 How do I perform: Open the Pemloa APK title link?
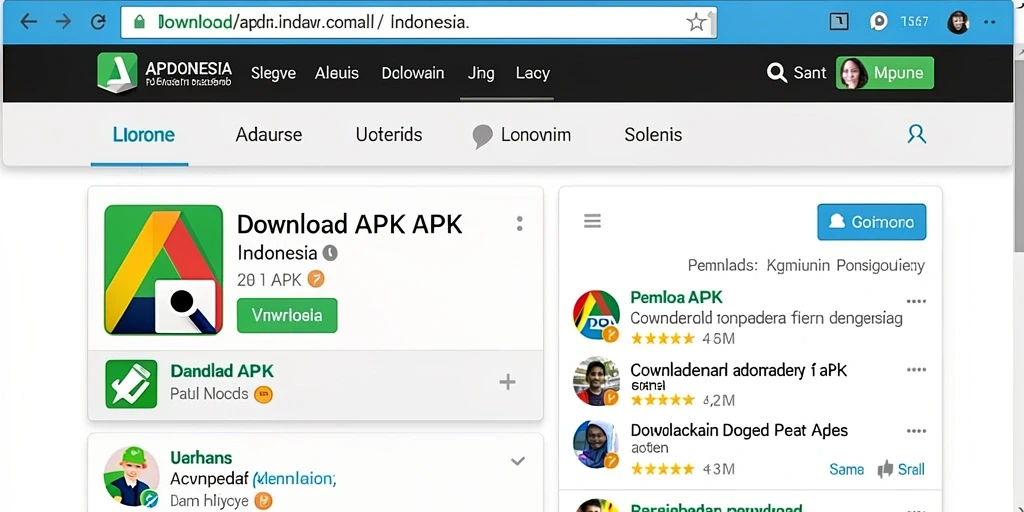[677, 298]
